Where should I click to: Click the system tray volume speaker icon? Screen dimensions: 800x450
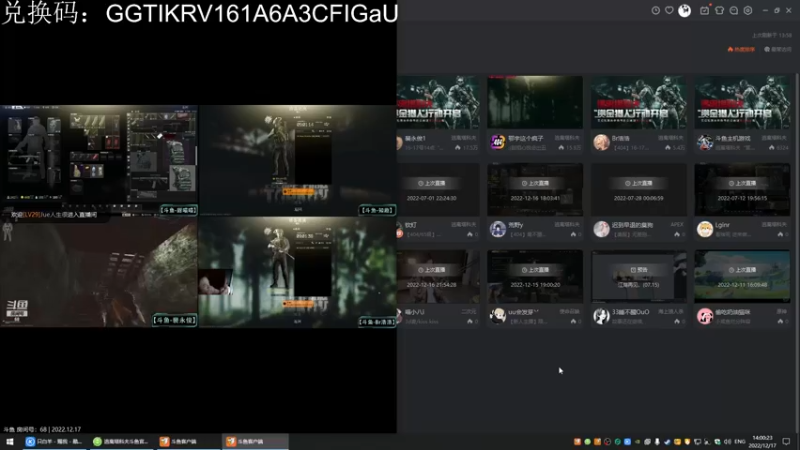click(x=728, y=442)
